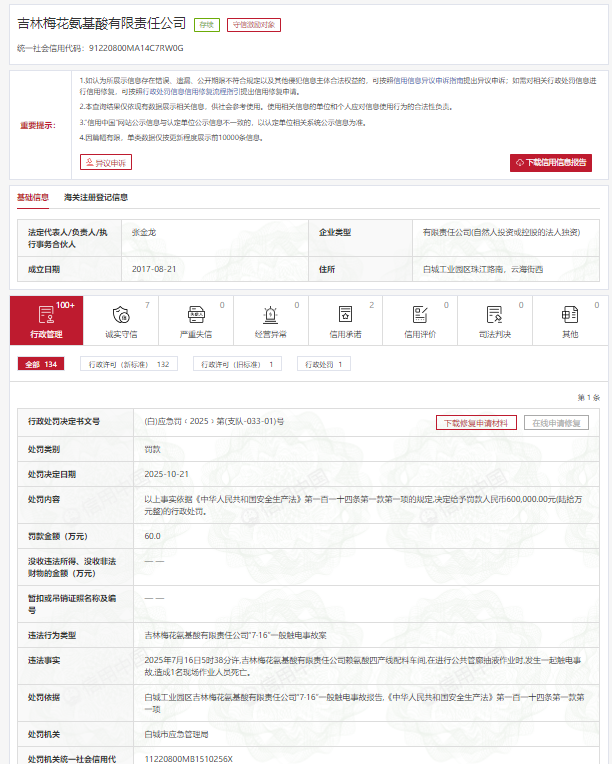Open 信用信息异议申诉指南 link
612x765 pixels.
pos(428,81)
